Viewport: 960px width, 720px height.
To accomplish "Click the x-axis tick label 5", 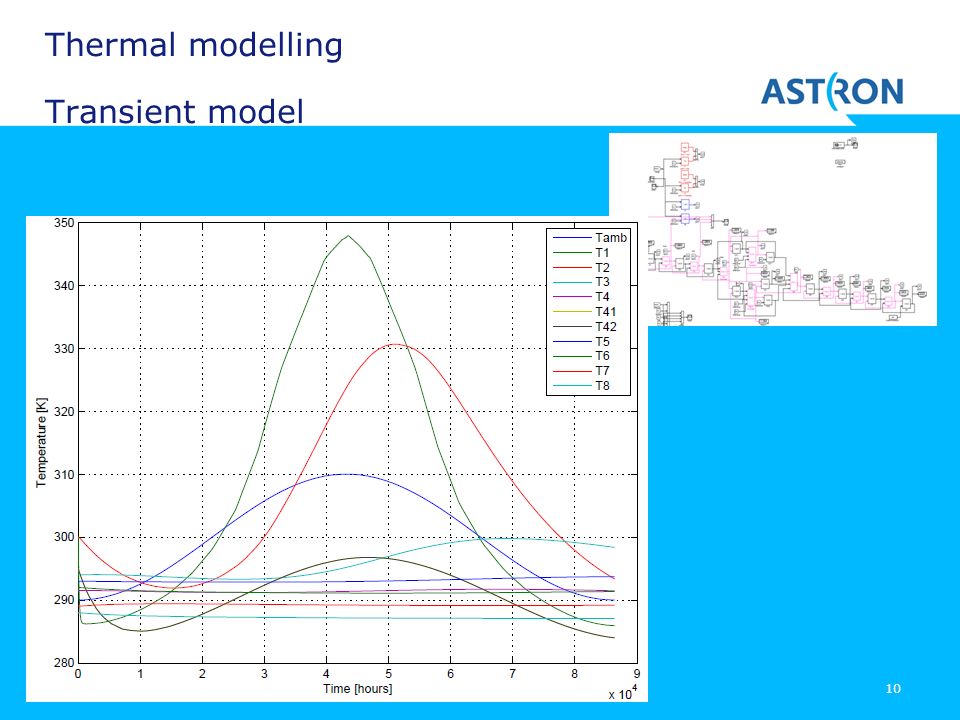I will [389, 674].
